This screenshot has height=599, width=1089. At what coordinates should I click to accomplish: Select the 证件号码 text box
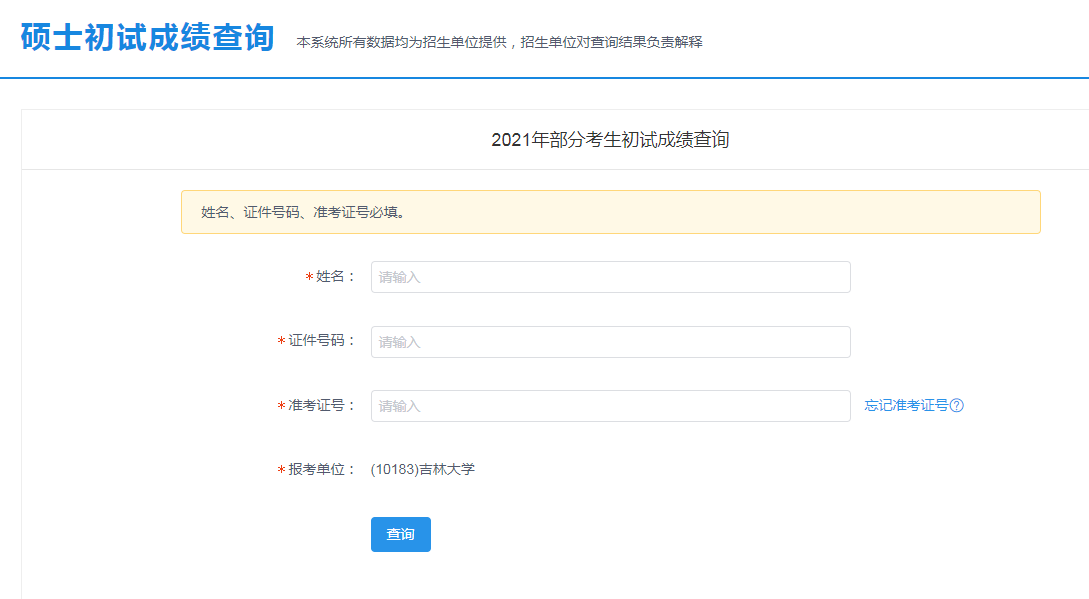[x=610, y=342]
